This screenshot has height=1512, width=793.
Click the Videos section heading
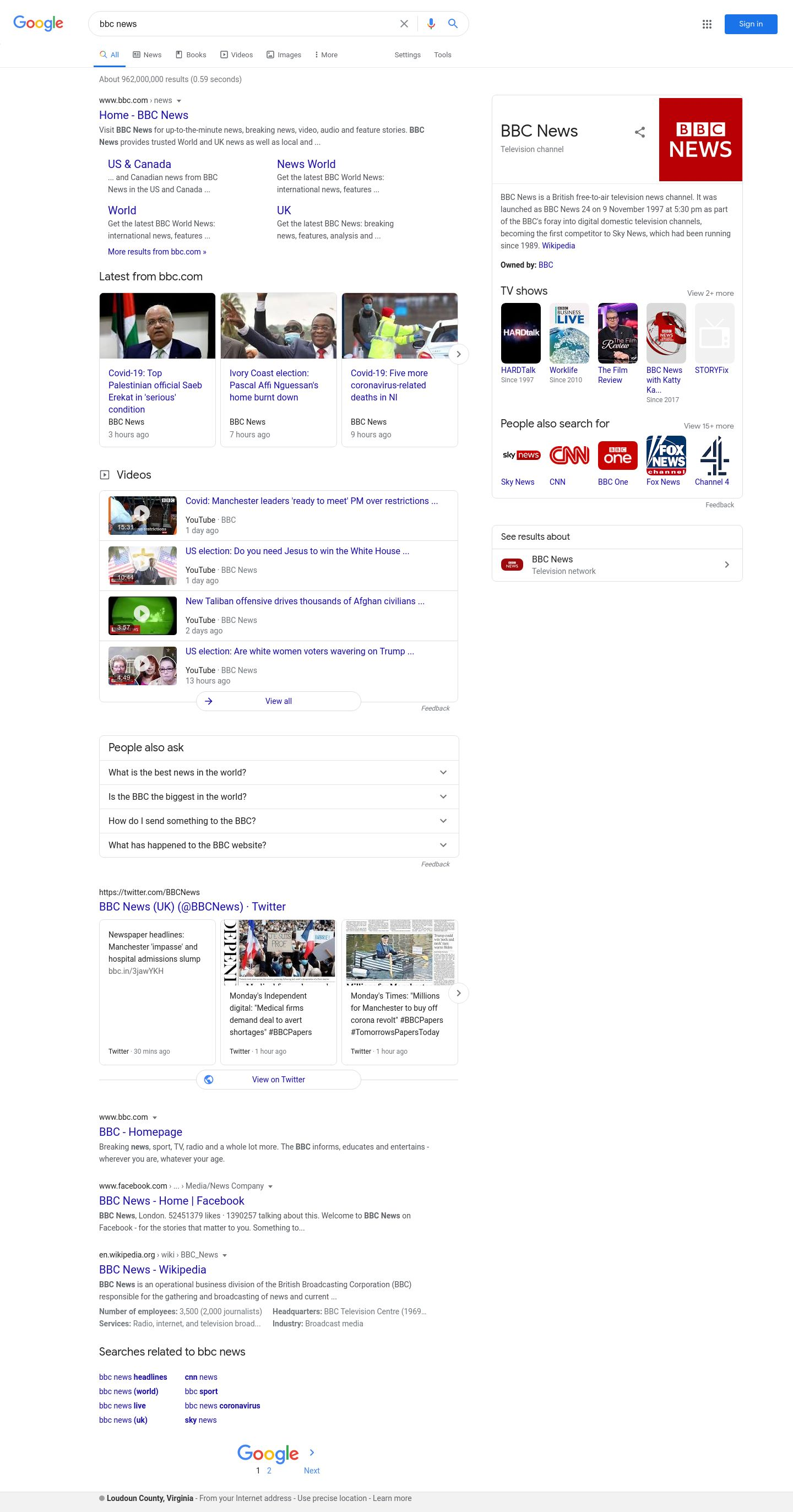(134, 475)
